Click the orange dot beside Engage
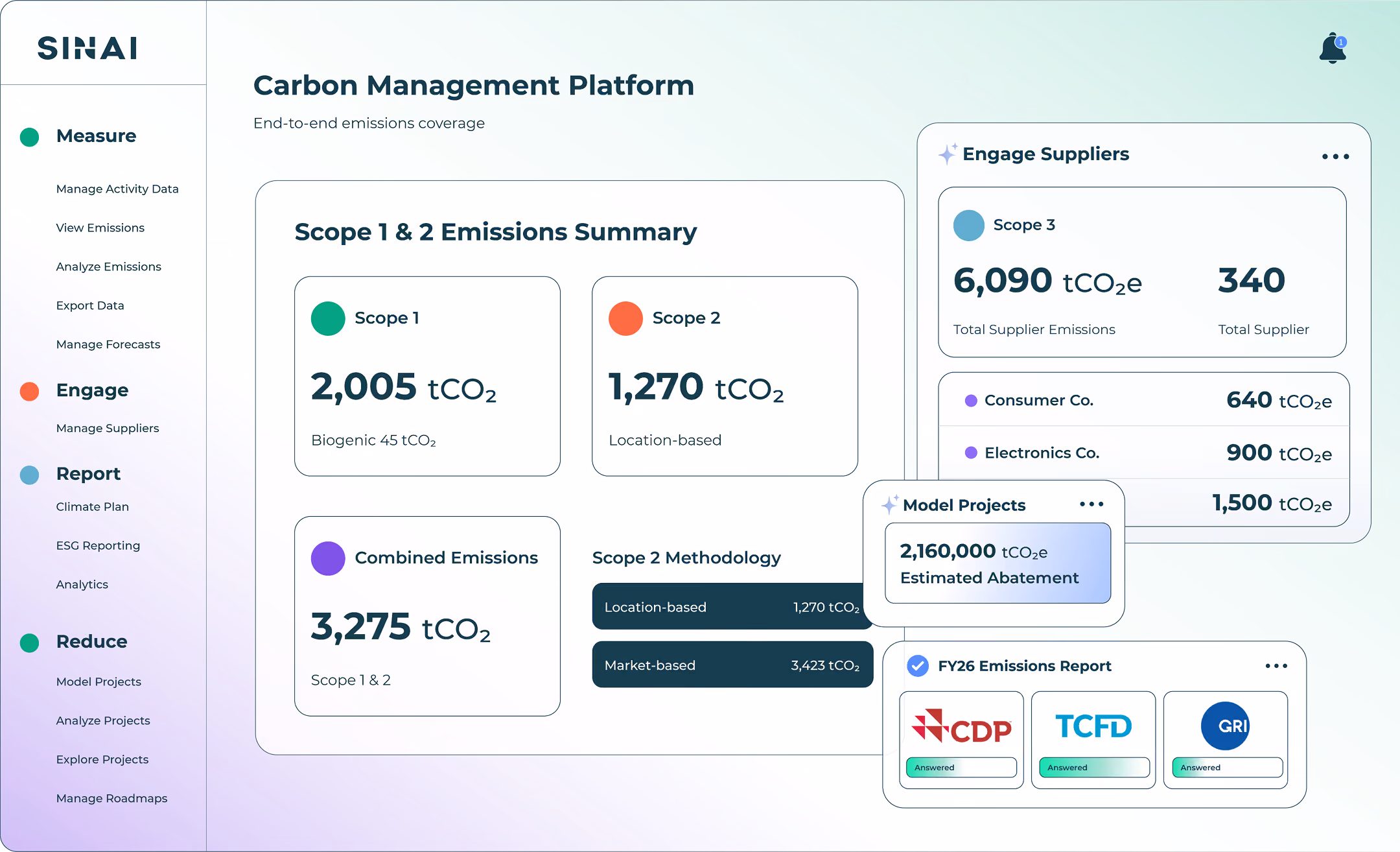This screenshot has width=1400, height=852. click(30, 391)
